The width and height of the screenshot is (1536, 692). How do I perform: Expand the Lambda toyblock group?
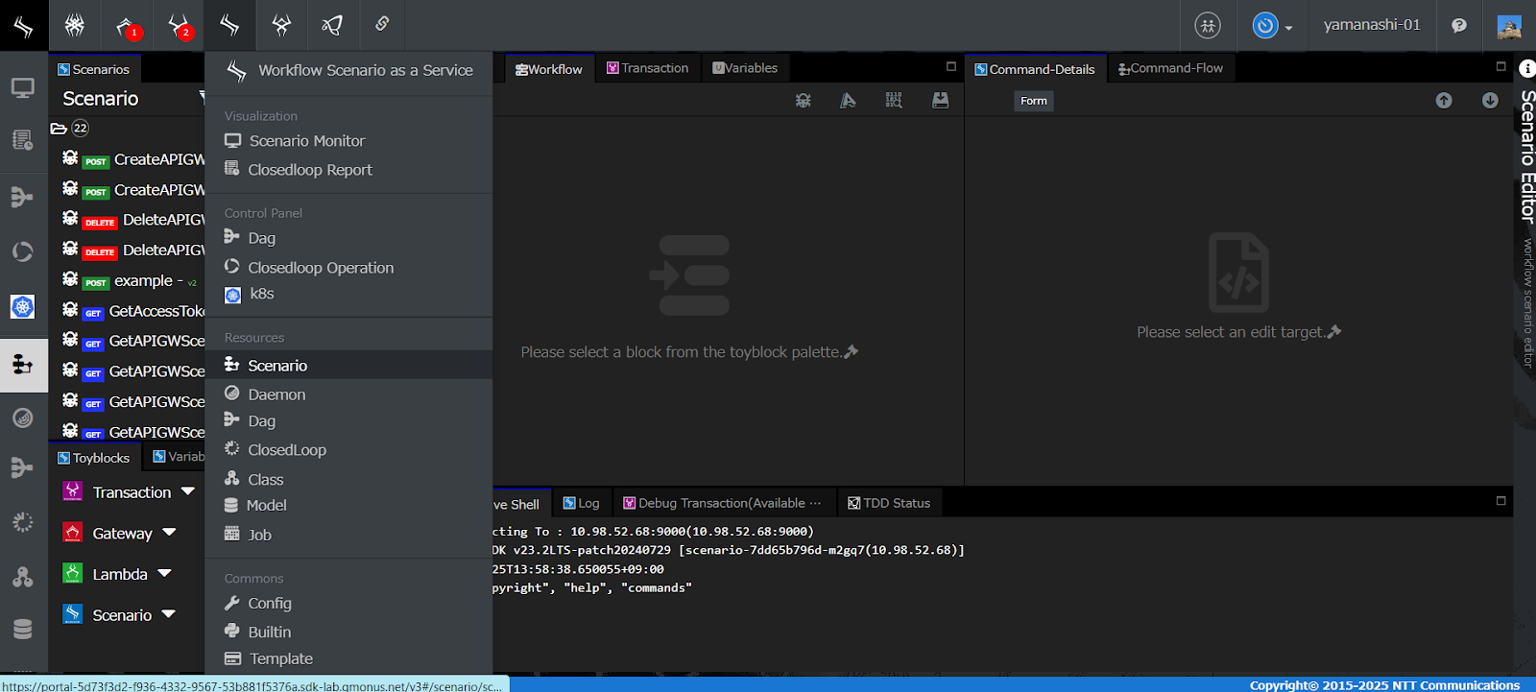click(164, 574)
